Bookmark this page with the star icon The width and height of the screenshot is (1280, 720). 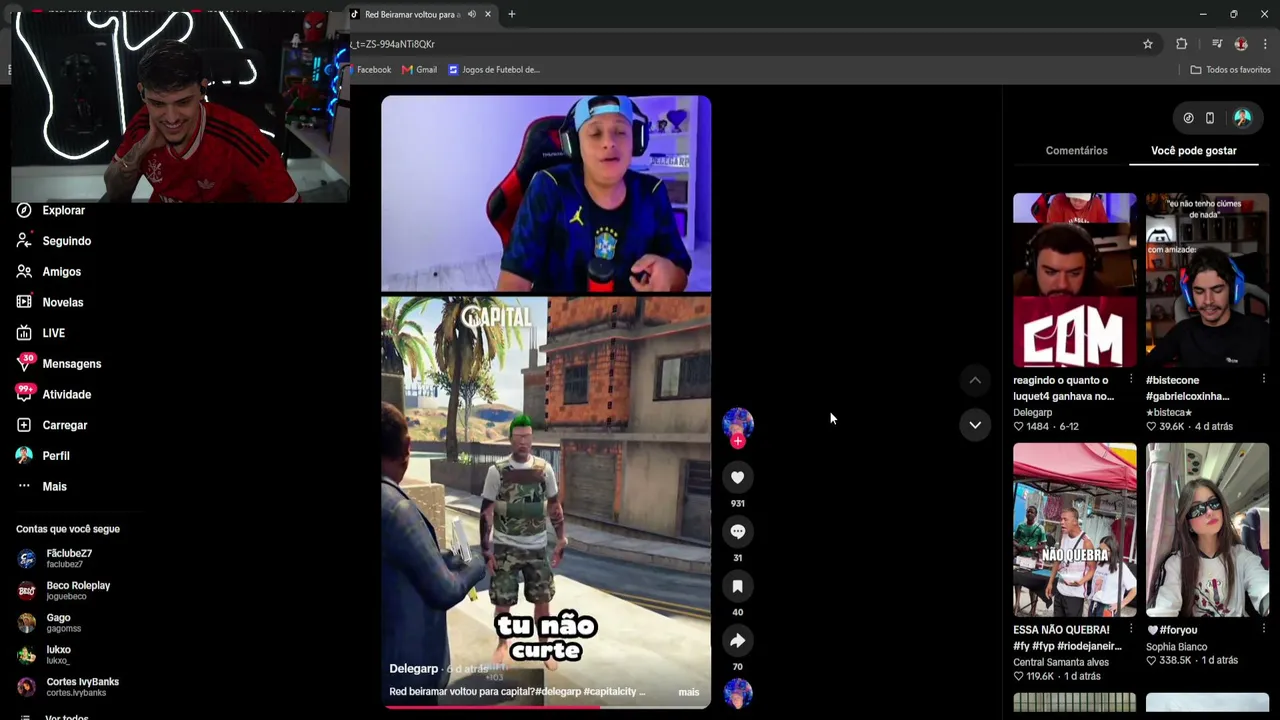pyautogui.click(x=1148, y=44)
